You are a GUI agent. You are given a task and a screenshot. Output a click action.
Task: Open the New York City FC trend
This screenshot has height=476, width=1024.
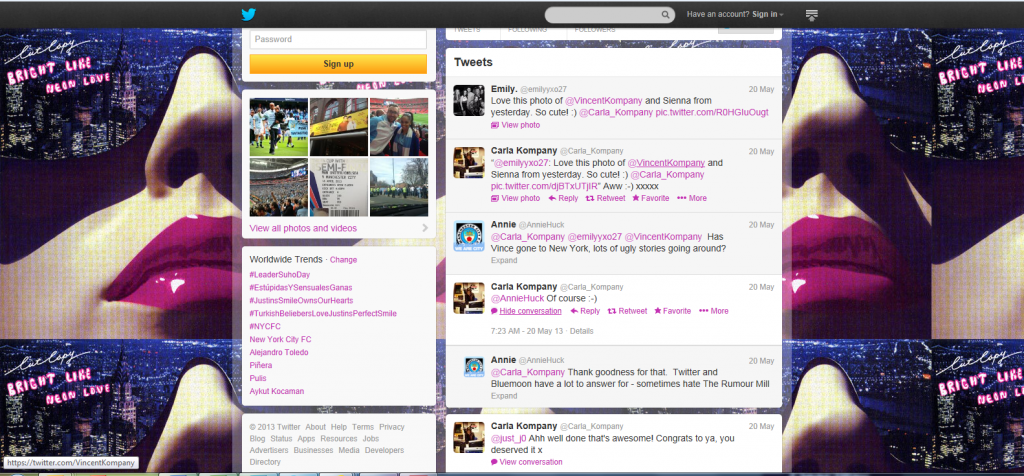280,340
